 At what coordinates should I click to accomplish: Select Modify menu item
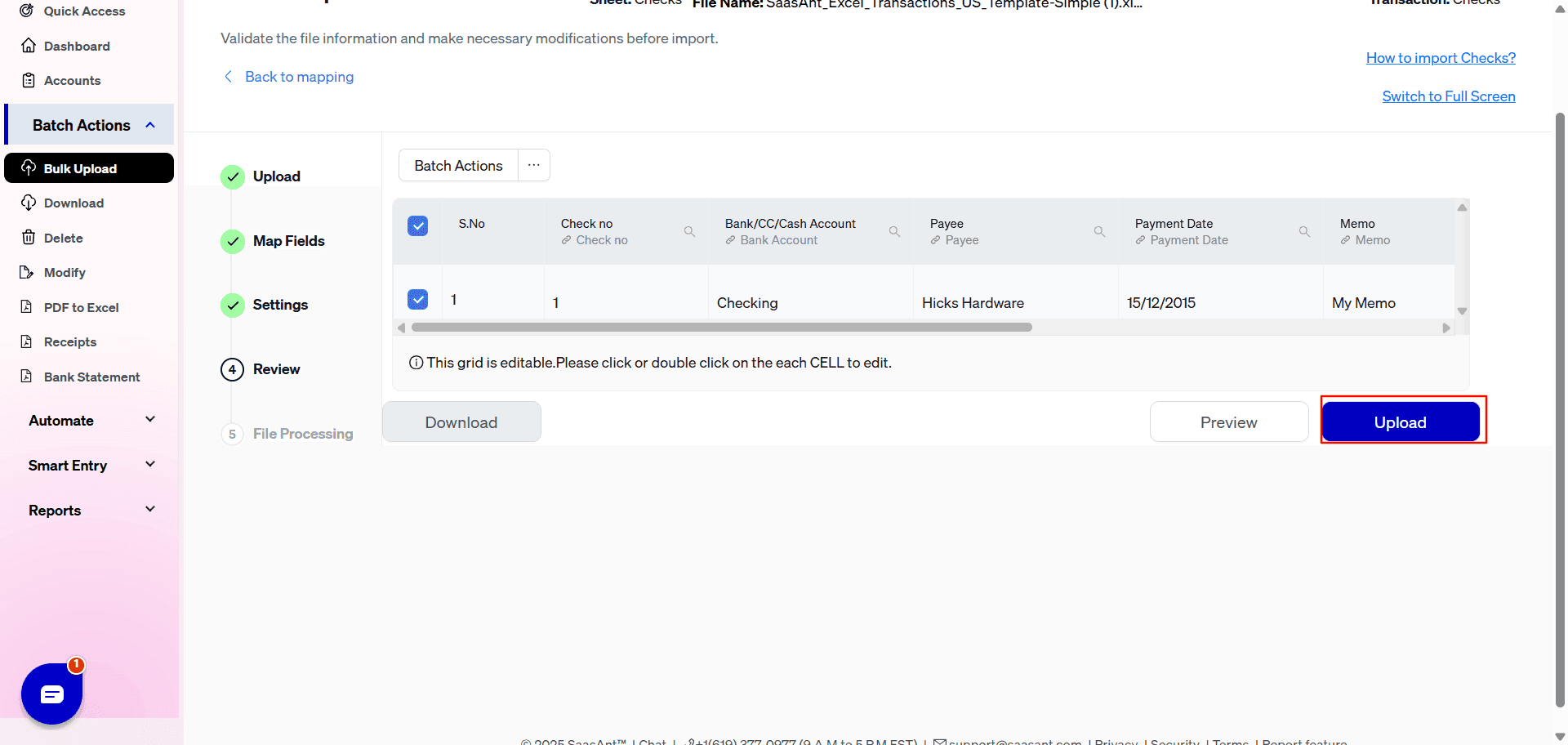point(65,272)
